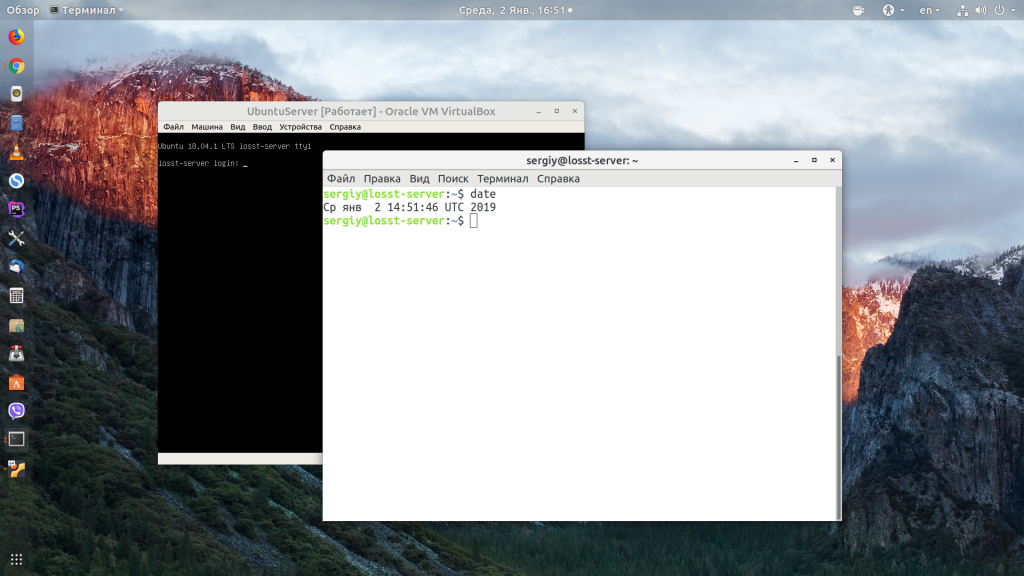Launch PhpStorm from the dock
Viewport: 1024px width, 576px height.
coord(16,209)
